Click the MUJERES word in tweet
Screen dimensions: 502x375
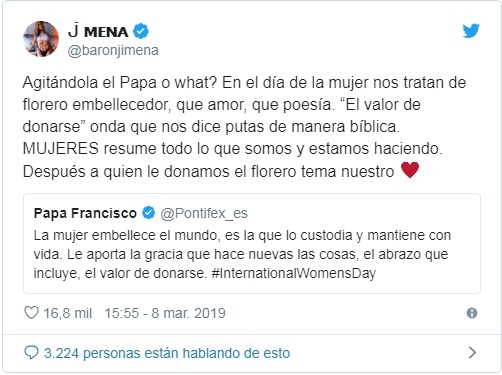[60, 149]
